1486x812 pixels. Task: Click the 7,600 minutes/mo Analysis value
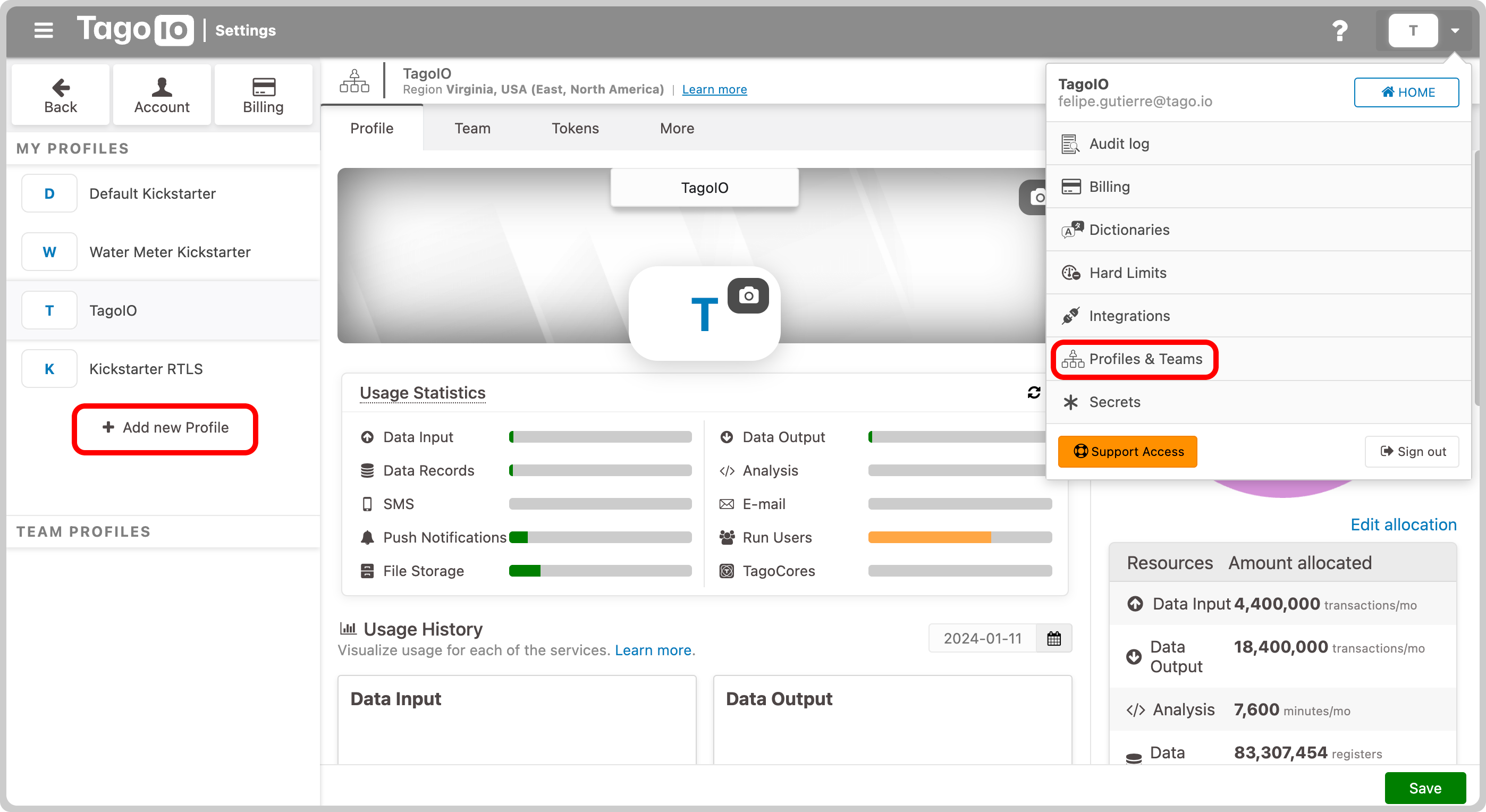(1291, 710)
